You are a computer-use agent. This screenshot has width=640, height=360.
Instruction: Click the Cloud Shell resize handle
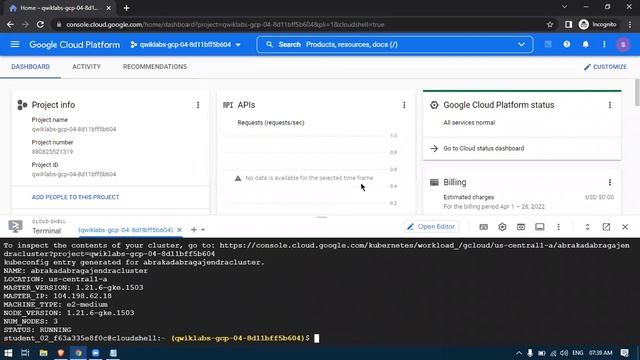[322, 217]
